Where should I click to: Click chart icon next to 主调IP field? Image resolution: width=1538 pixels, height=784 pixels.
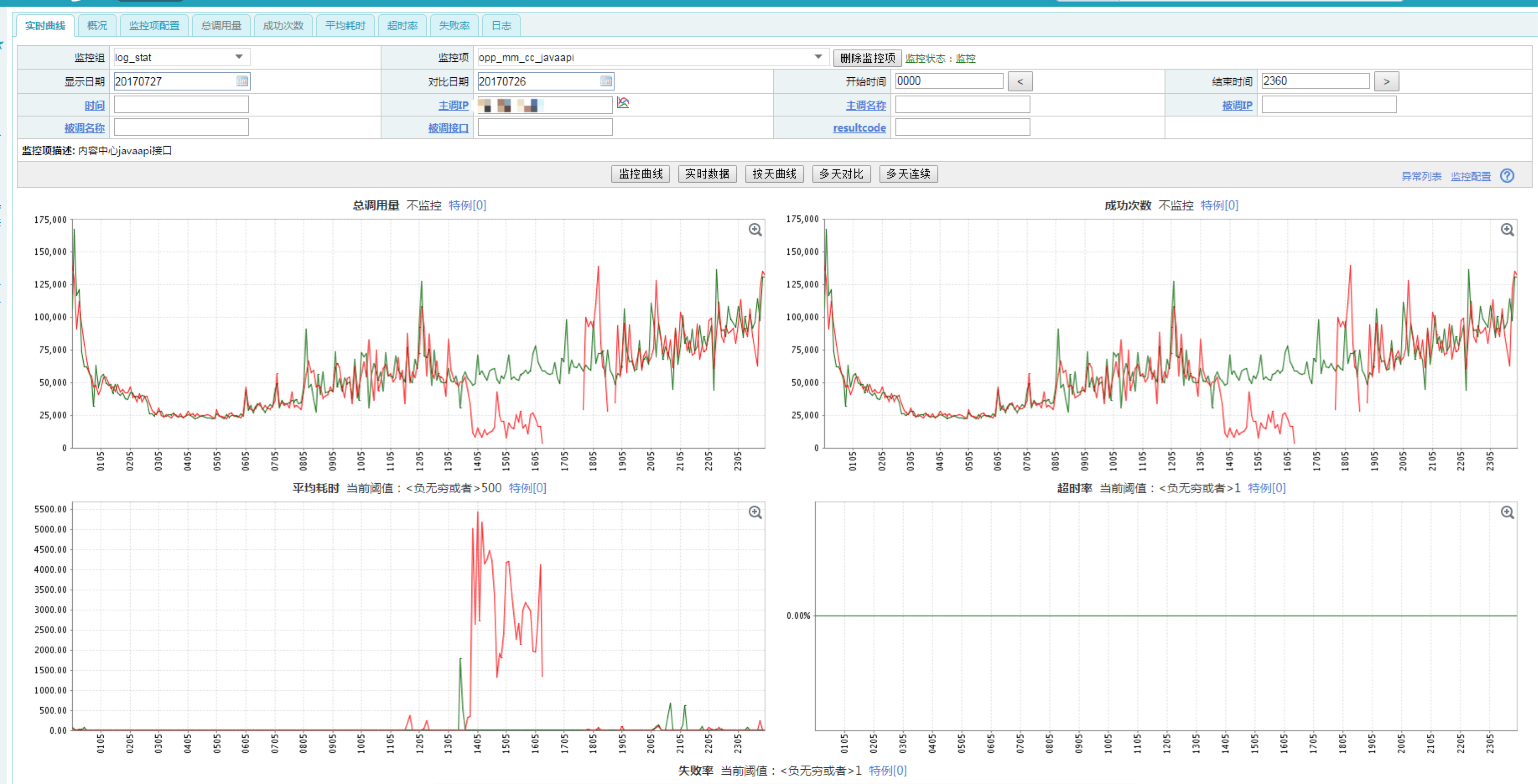(x=623, y=103)
